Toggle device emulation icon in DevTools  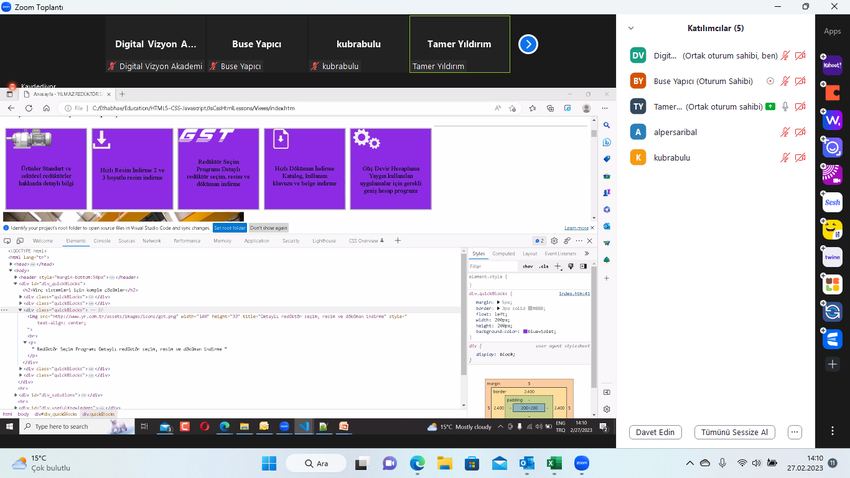20,241
